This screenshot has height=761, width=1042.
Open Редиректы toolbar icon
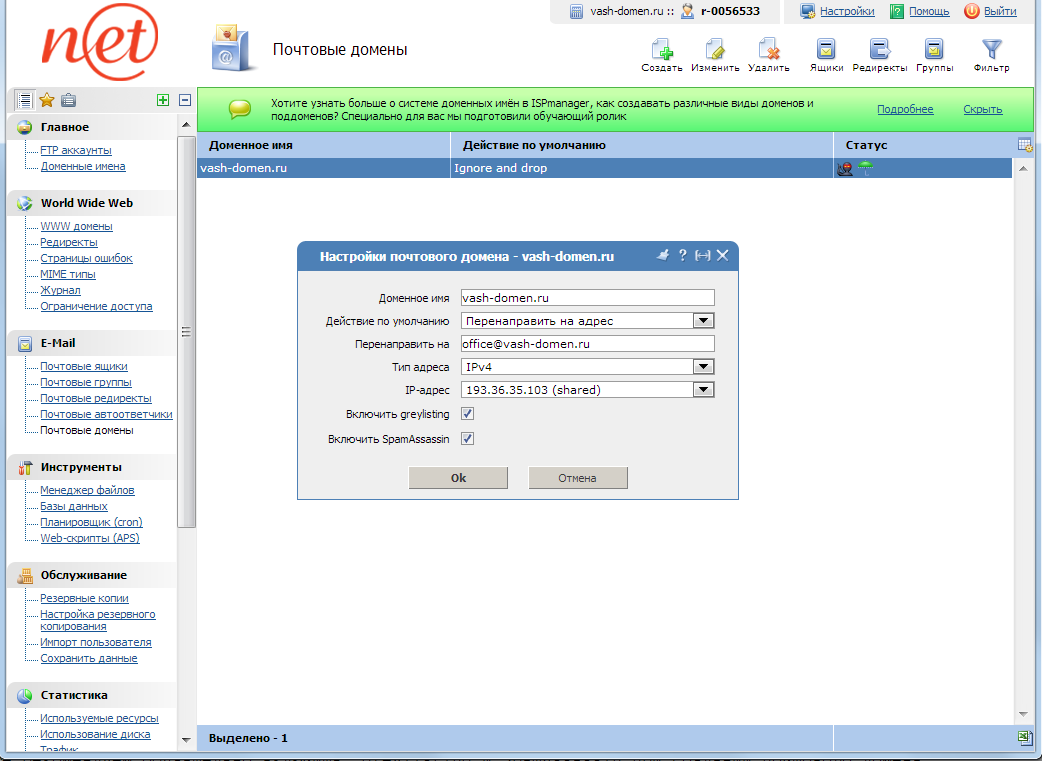[880, 50]
